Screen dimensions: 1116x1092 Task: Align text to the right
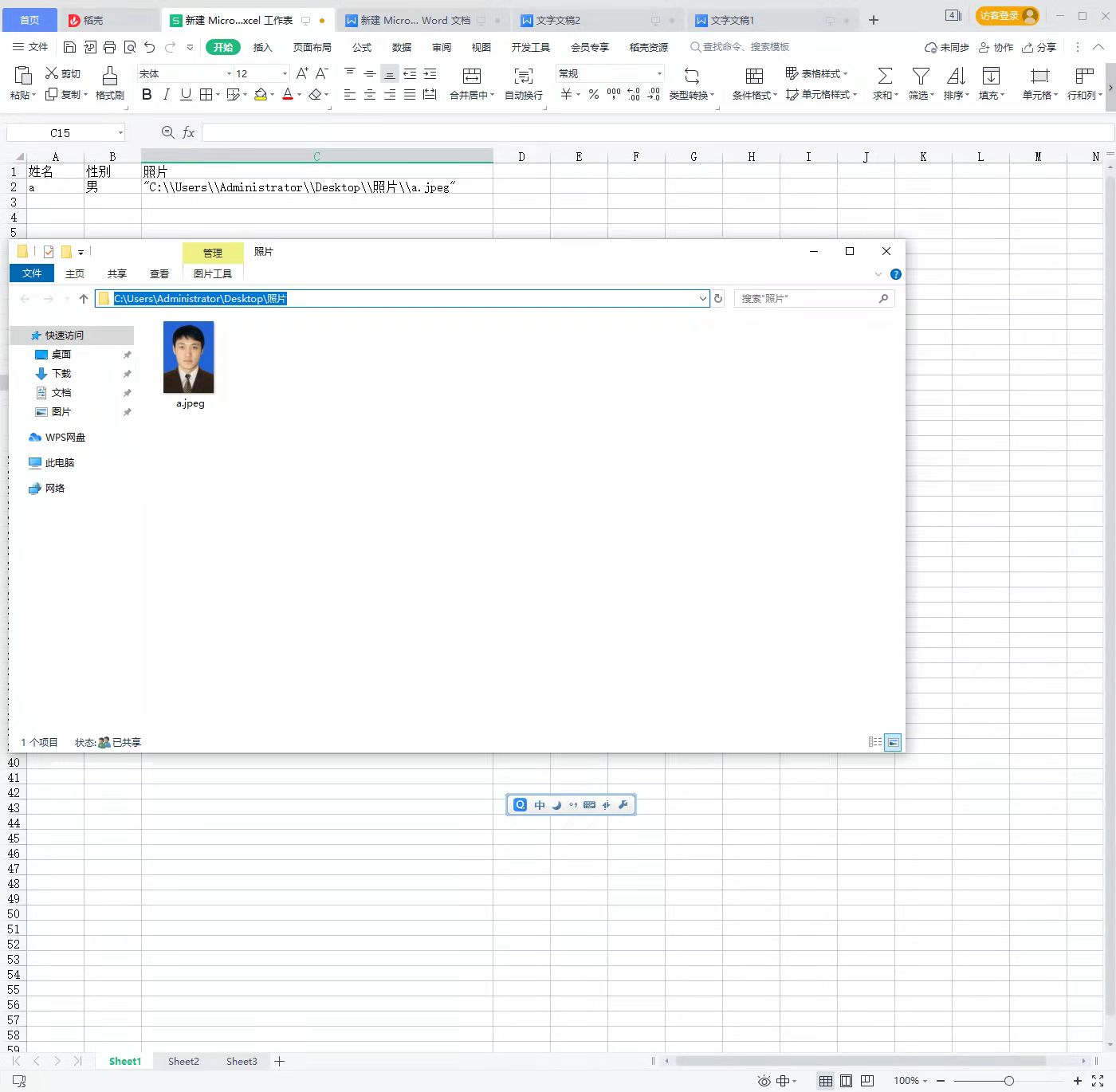click(390, 95)
